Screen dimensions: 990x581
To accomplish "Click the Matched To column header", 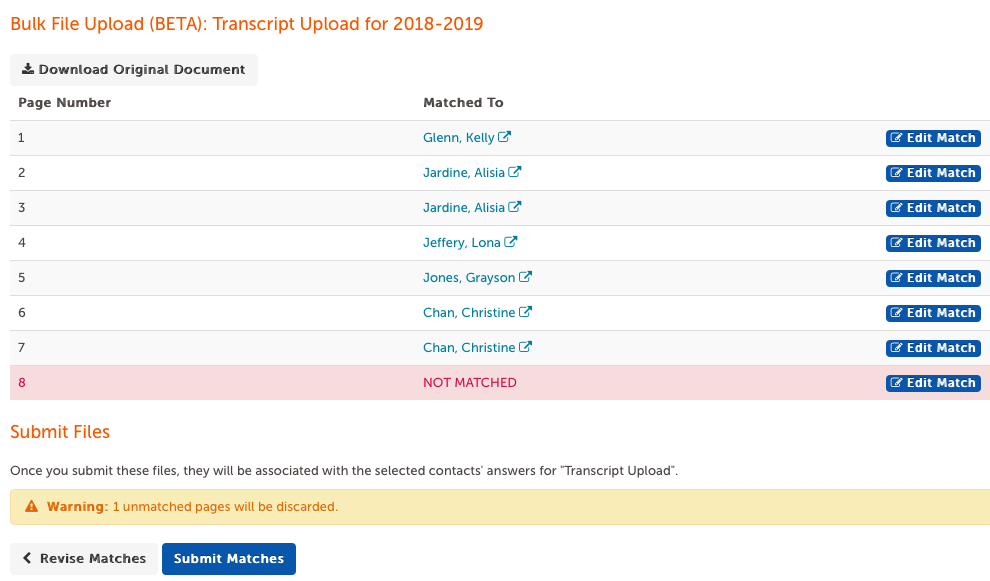I will click(x=463, y=102).
